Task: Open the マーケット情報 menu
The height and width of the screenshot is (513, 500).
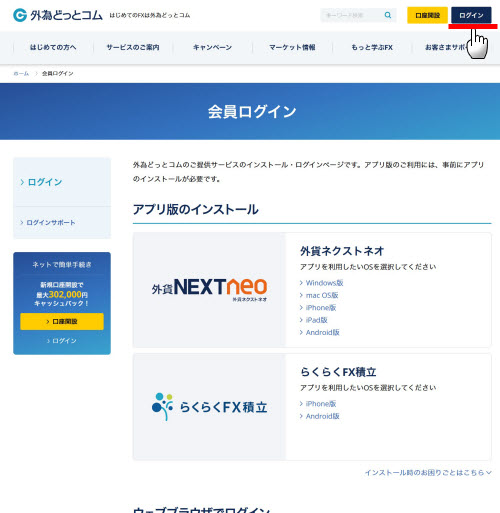Action: click(292, 47)
